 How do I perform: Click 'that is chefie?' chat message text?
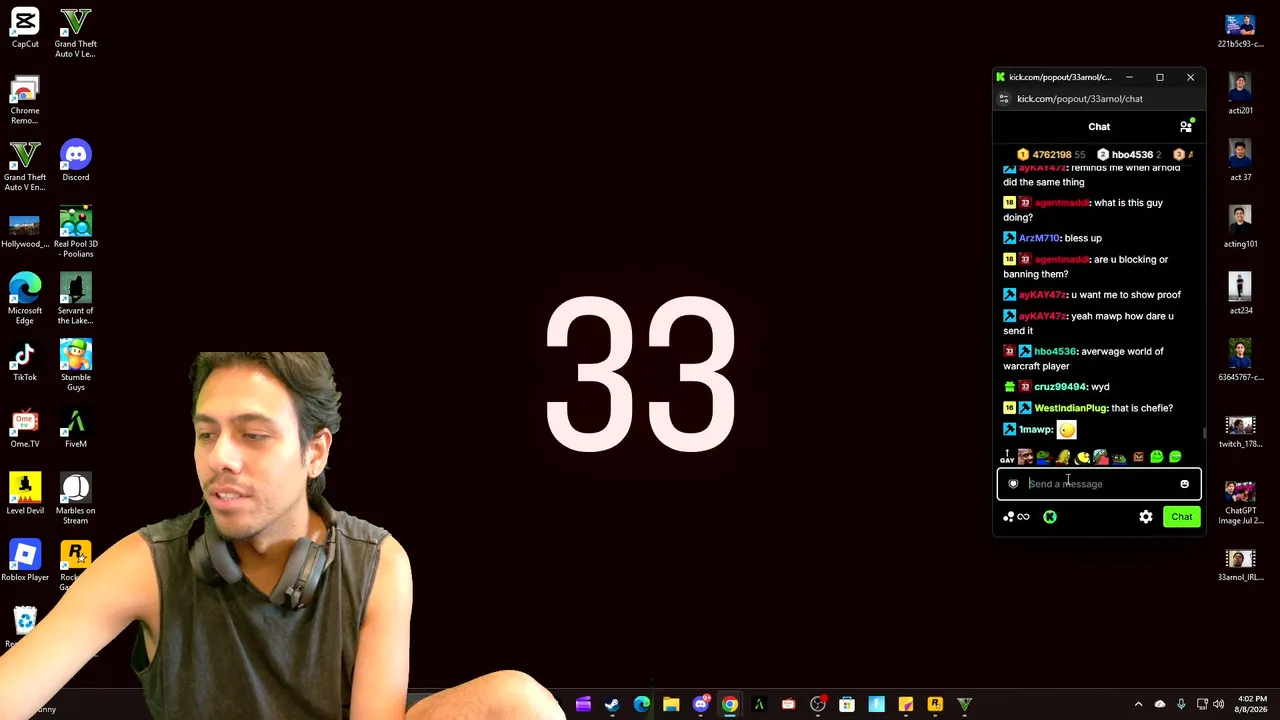[x=1142, y=408]
